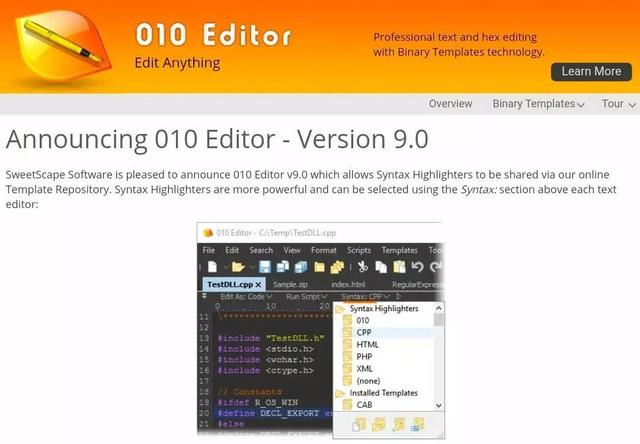Click the code line #include <stdio.h>
The width and height of the screenshot is (640, 444).
pyautogui.click(x=265, y=349)
